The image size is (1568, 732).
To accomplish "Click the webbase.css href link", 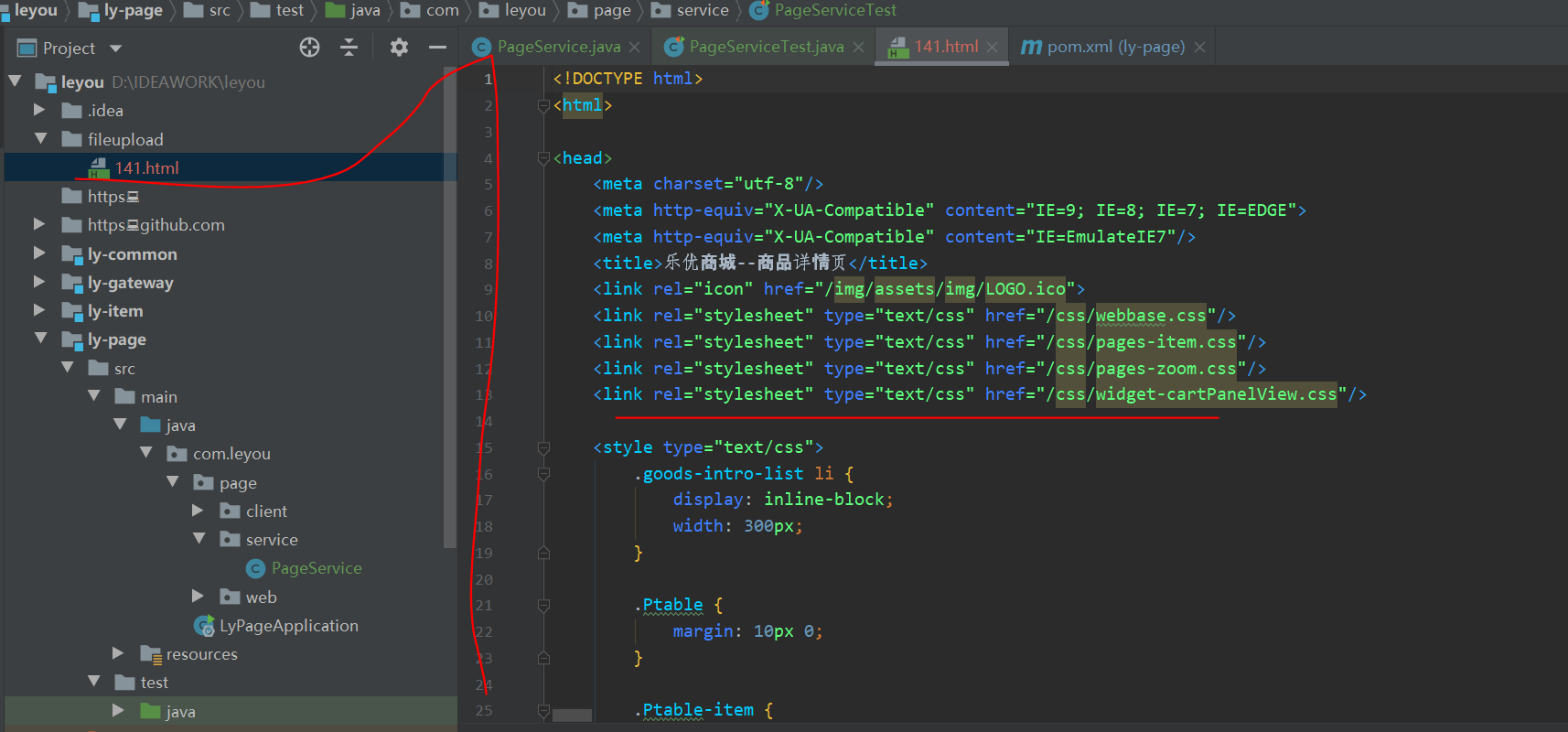I will pyautogui.click(x=1151, y=316).
